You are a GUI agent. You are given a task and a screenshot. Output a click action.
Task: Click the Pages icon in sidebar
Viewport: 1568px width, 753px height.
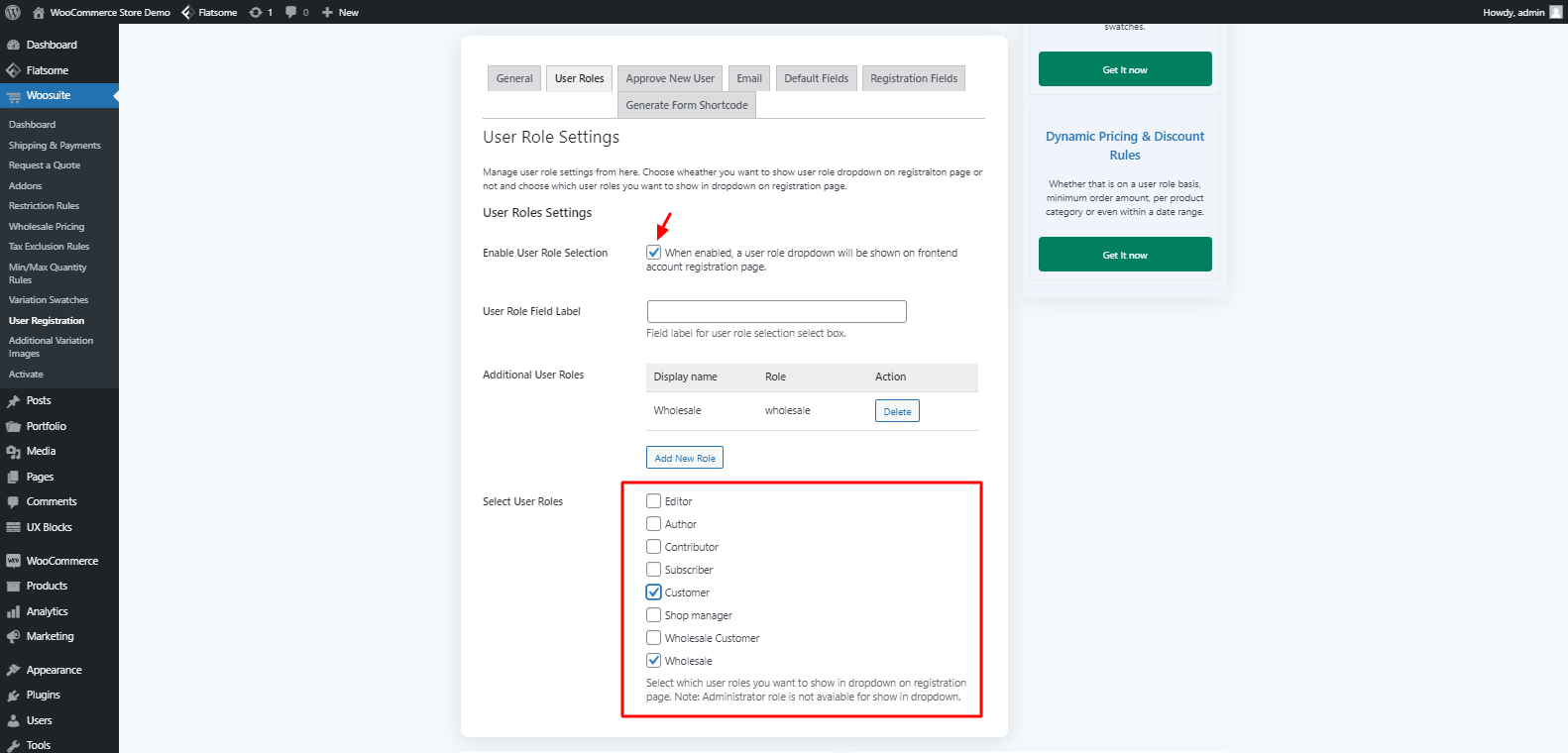pos(13,477)
